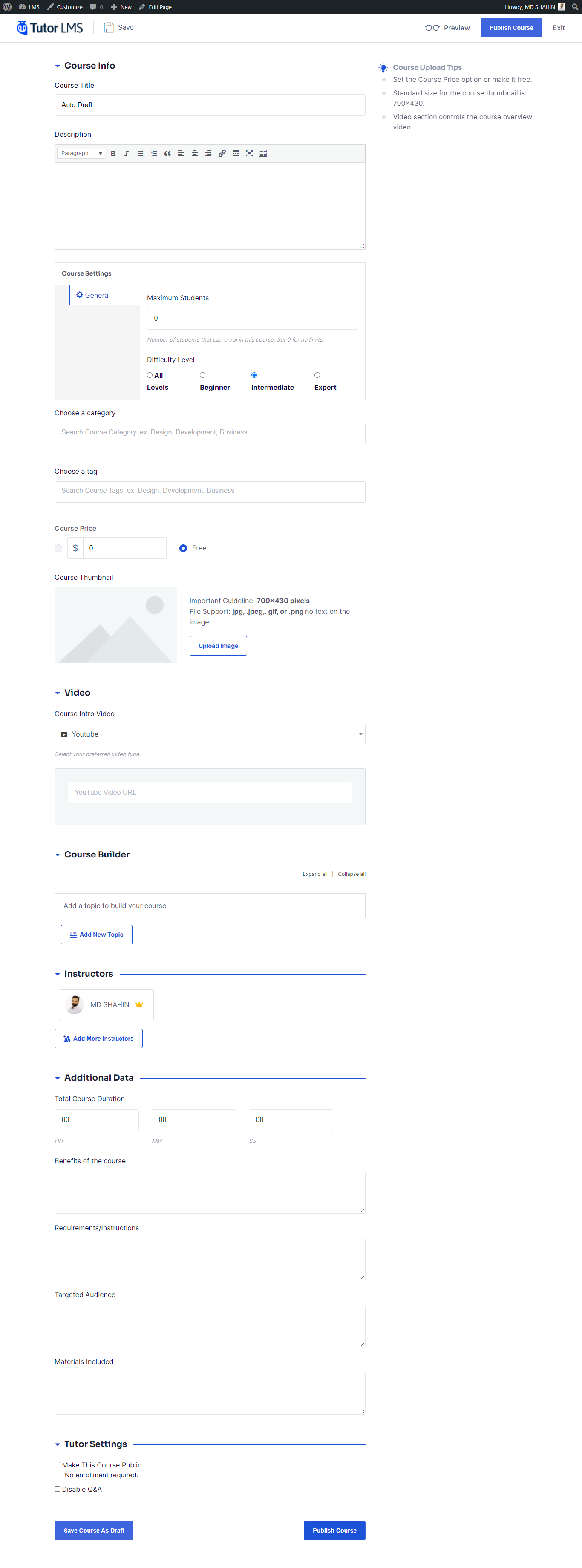Click the General settings gear icon

[x=80, y=295]
